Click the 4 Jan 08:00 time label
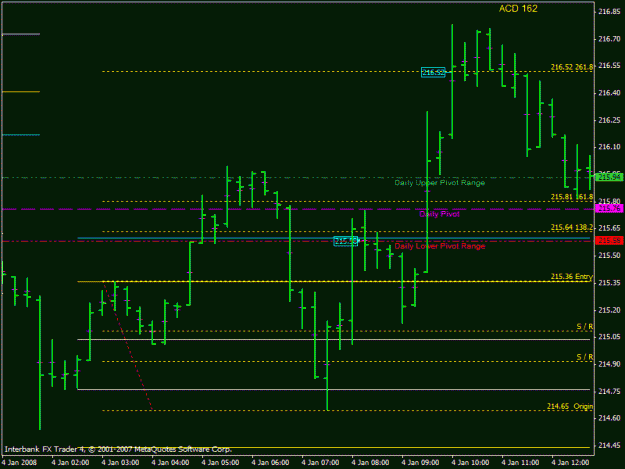 click(x=370, y=463)
